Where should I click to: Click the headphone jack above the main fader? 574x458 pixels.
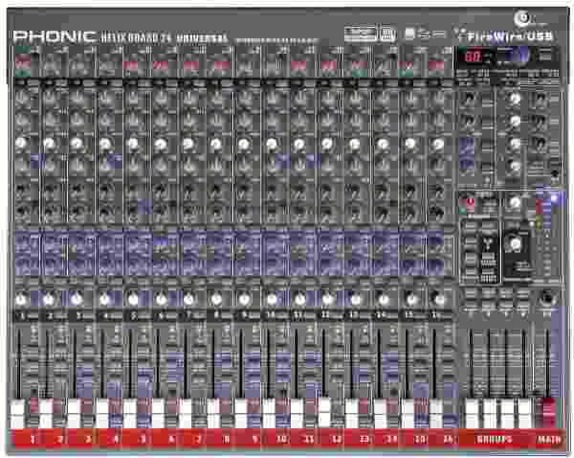tap(547, 298)
